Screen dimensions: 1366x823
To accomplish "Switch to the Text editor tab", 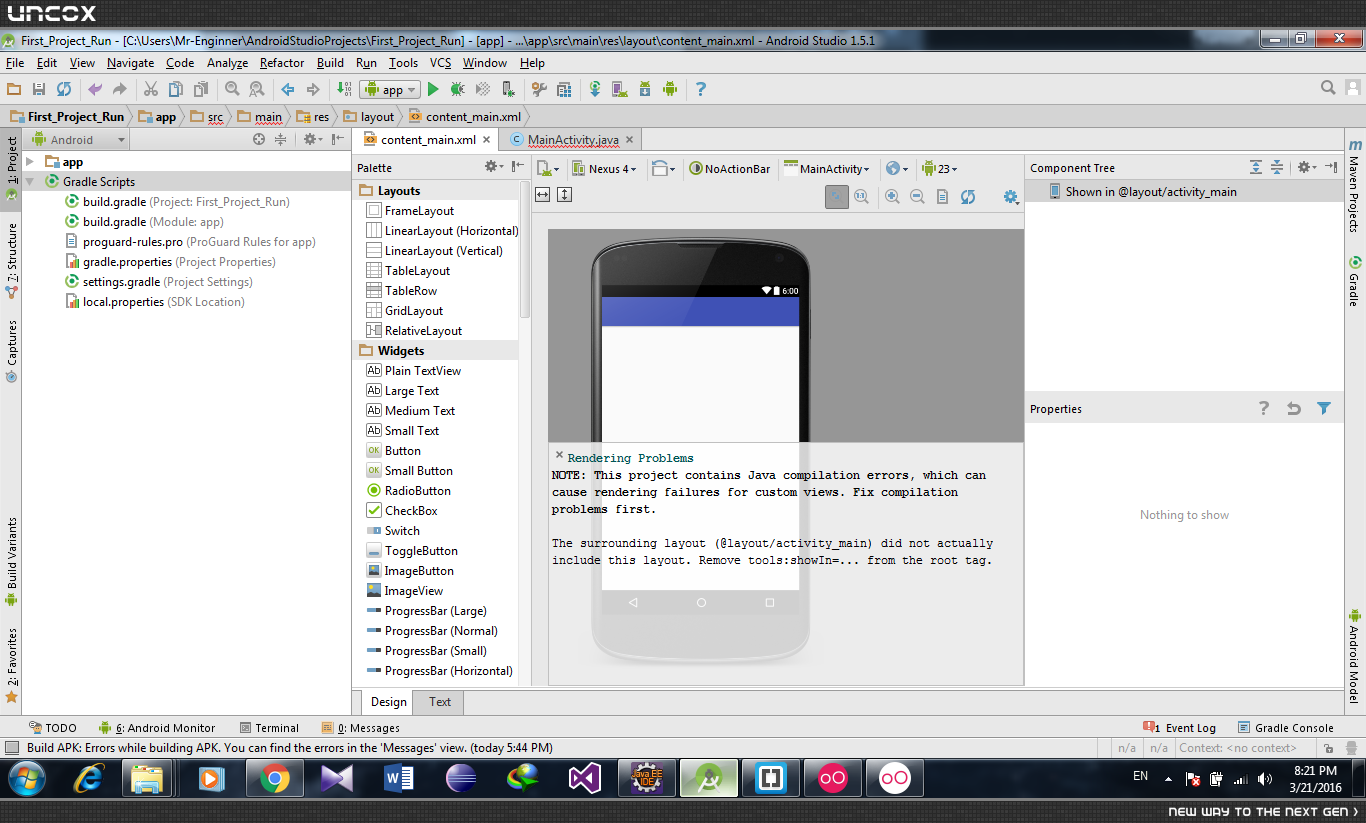I will pos(440,702).
